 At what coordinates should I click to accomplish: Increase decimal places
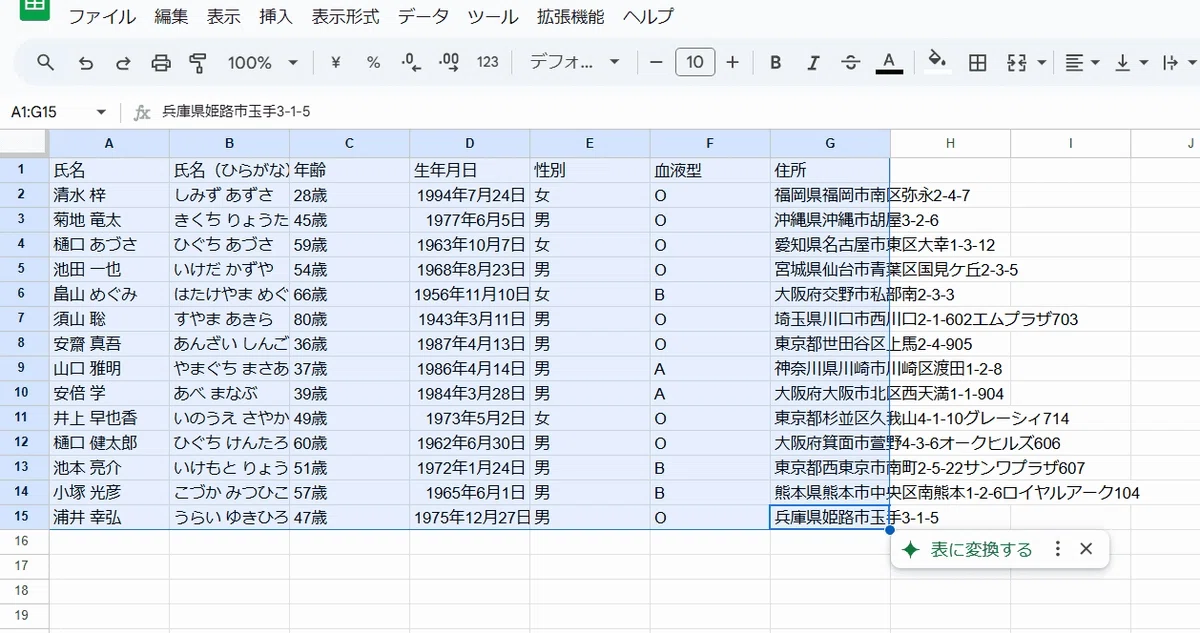[449, 62]
